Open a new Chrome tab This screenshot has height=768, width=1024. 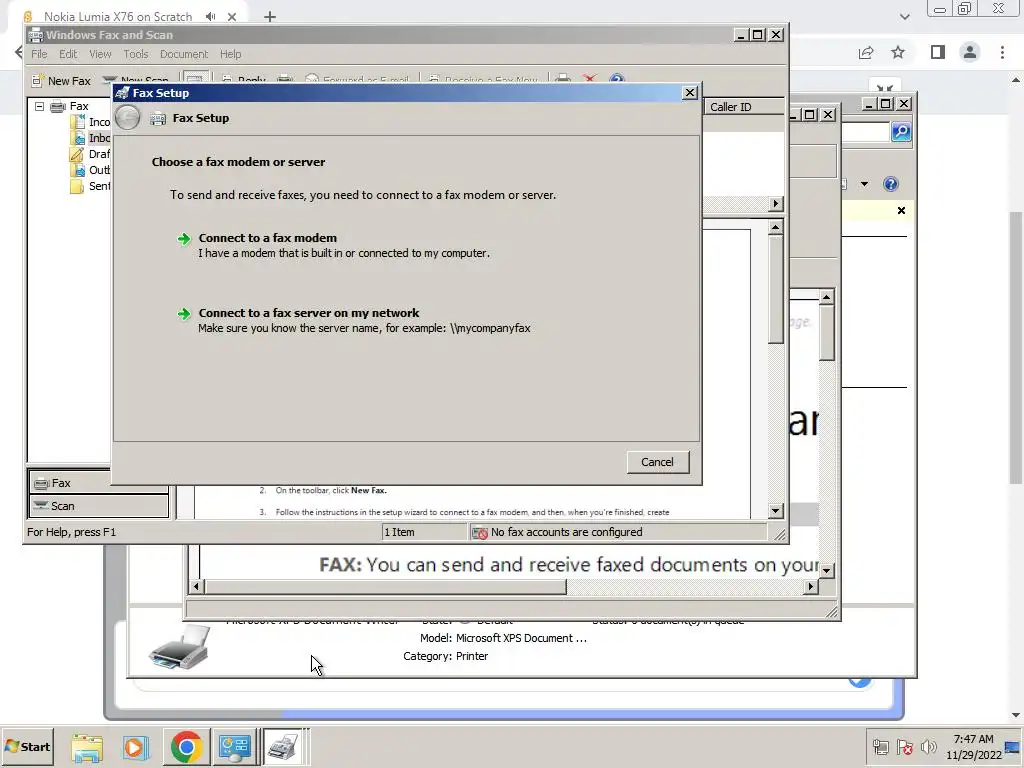[270, 17]
